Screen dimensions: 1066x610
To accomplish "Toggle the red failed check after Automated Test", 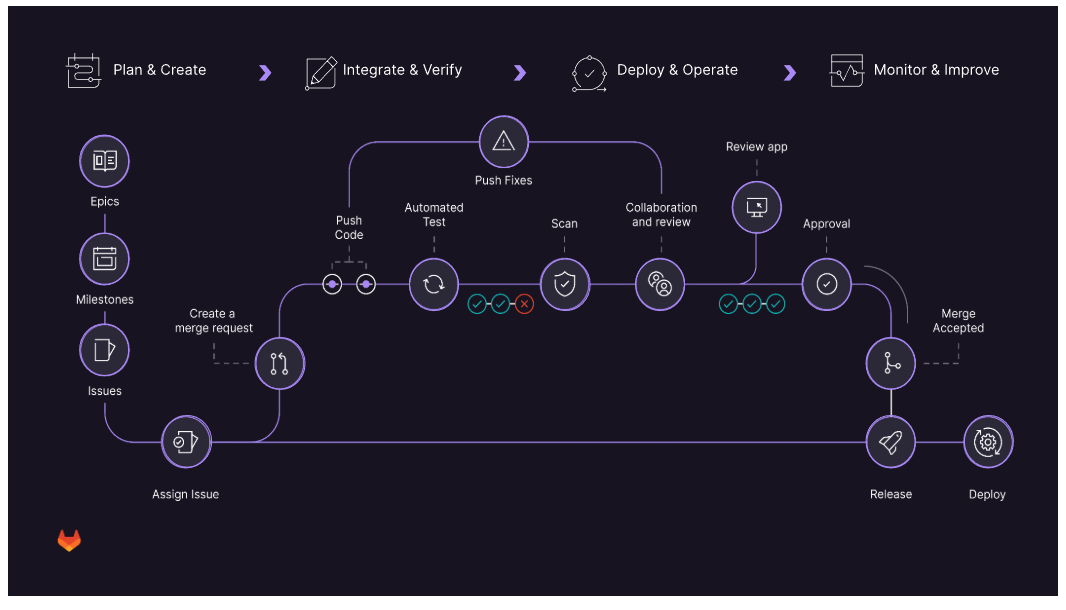I will pos(525,304).
